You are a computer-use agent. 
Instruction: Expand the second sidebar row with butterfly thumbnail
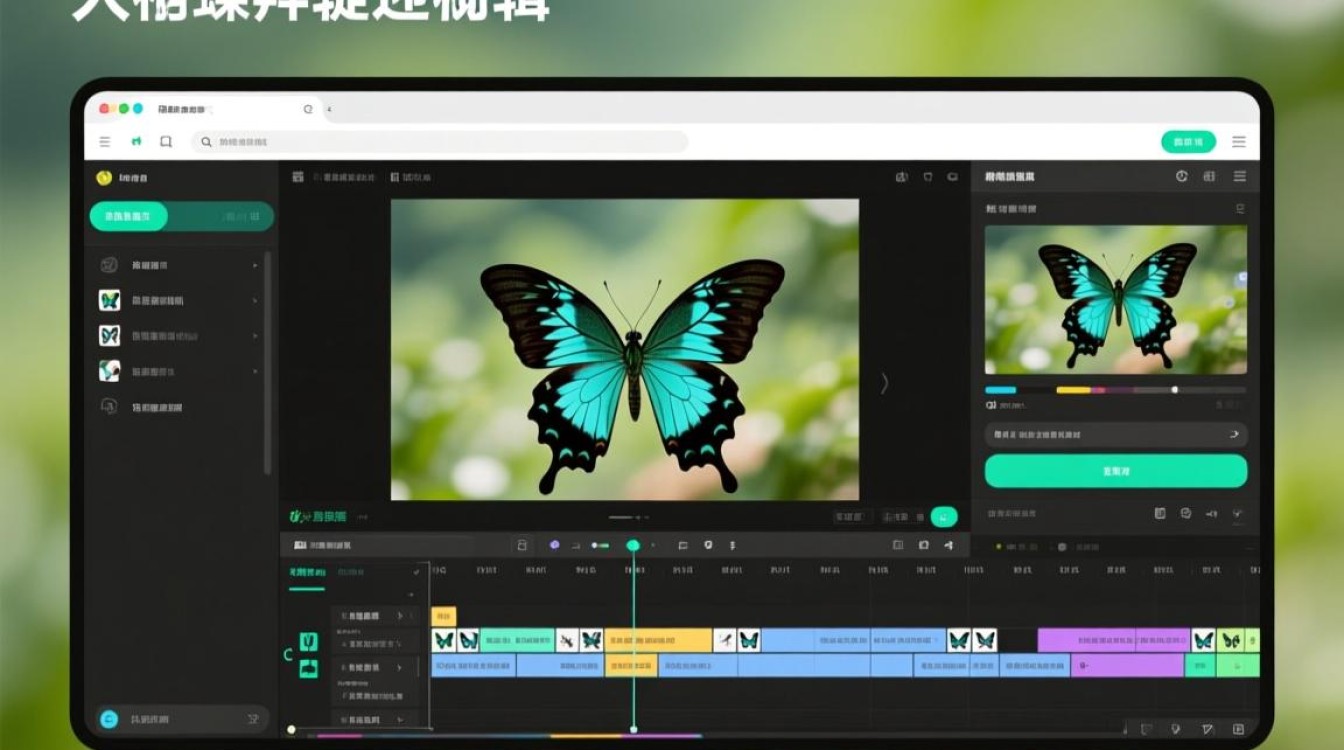coord(255,300)
